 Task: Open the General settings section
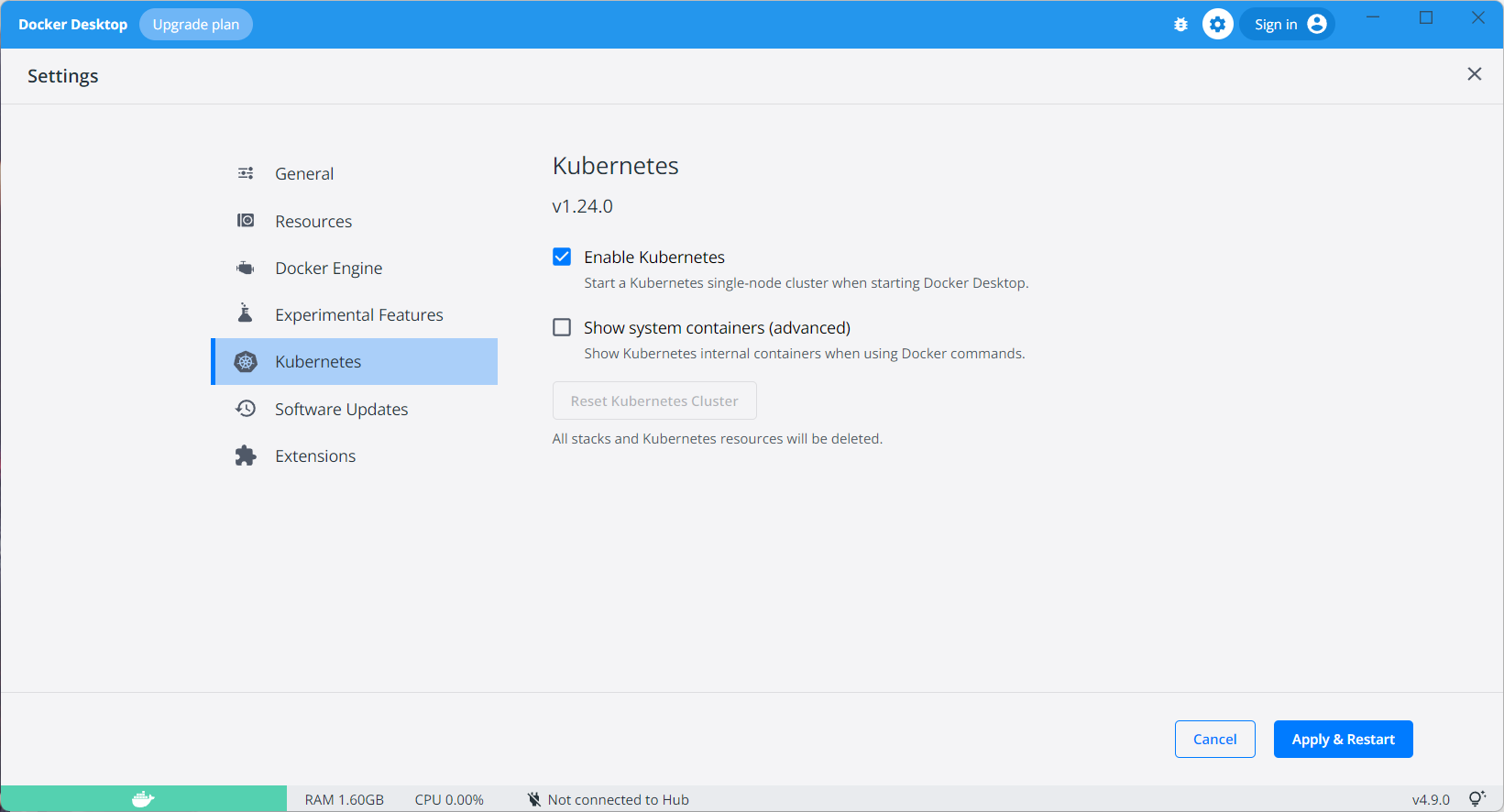tap(355, 173)
